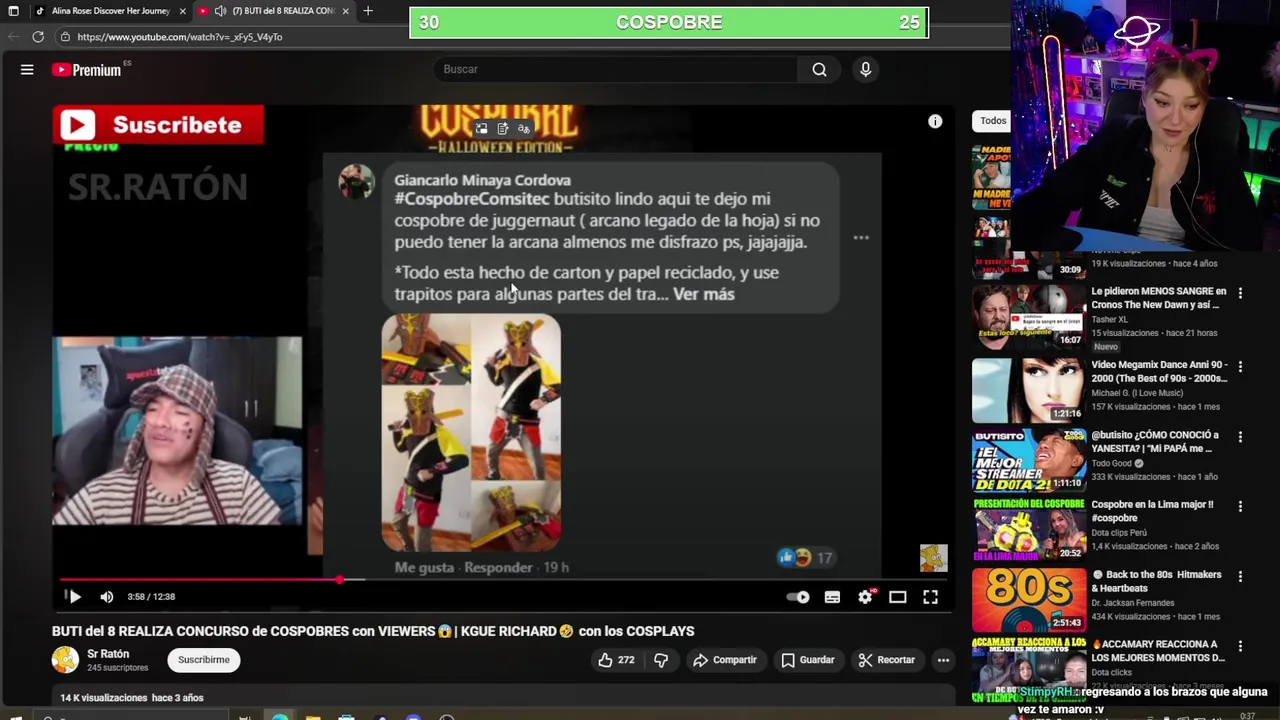Open options for Back to the 80s video
1280x720 pixels.
1240,577
